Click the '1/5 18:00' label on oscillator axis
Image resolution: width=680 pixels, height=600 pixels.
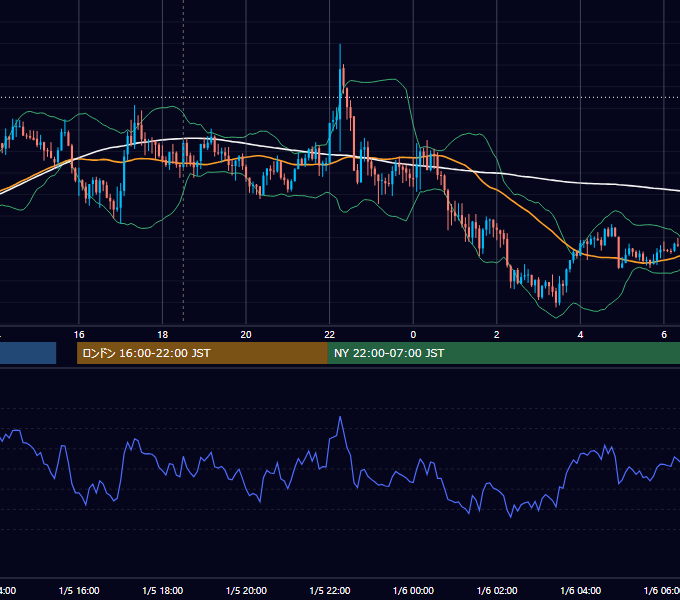tap(163, 590)
